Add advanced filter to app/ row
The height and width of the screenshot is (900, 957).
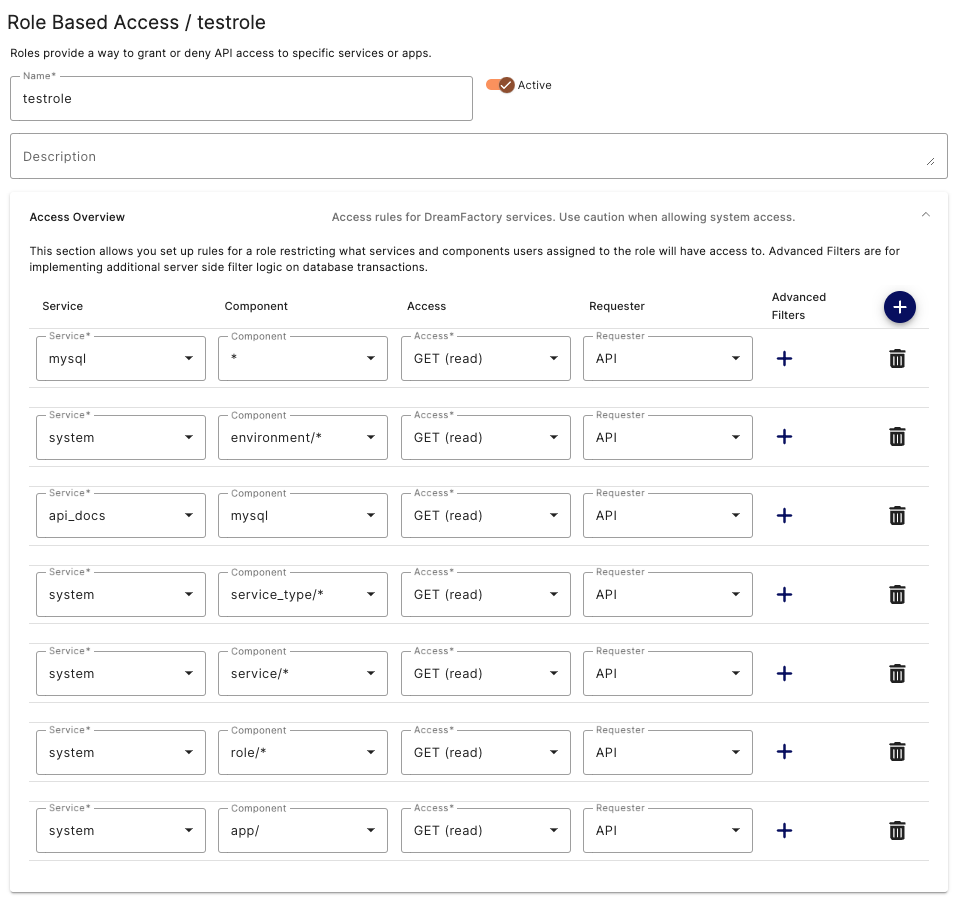[784, 831]
